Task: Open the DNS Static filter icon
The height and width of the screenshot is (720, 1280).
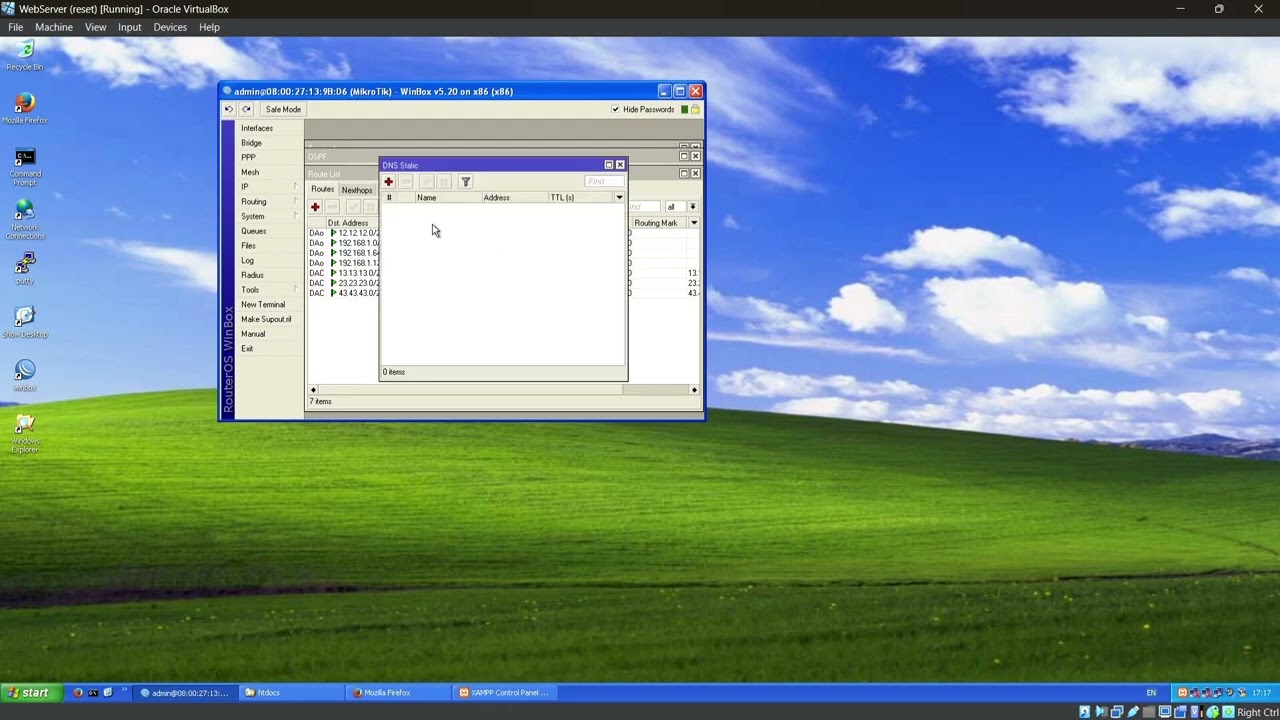Action: click(x=465, y=182)
